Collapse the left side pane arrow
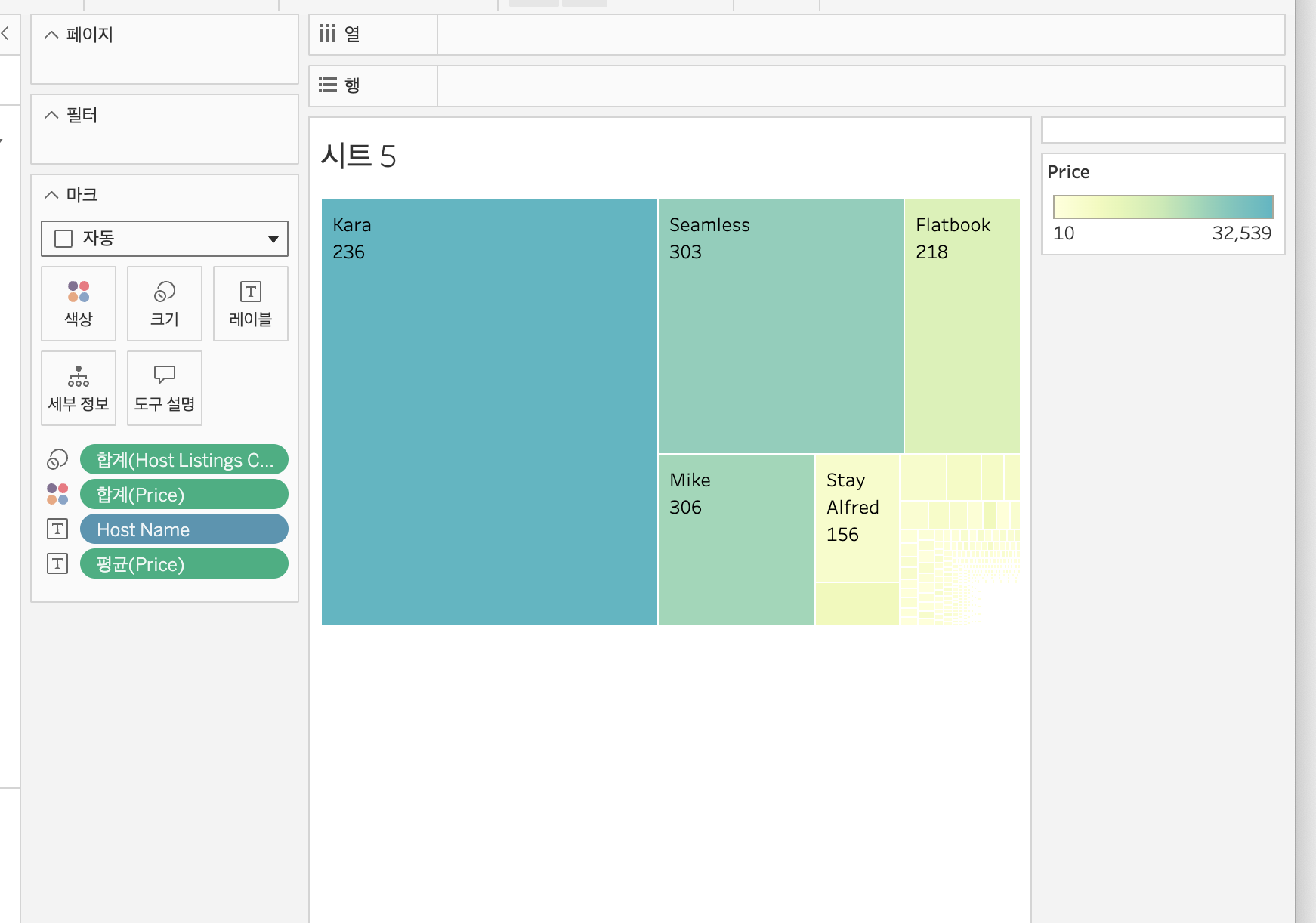This screenshot has height=923, width=1316. coord(5,33)
